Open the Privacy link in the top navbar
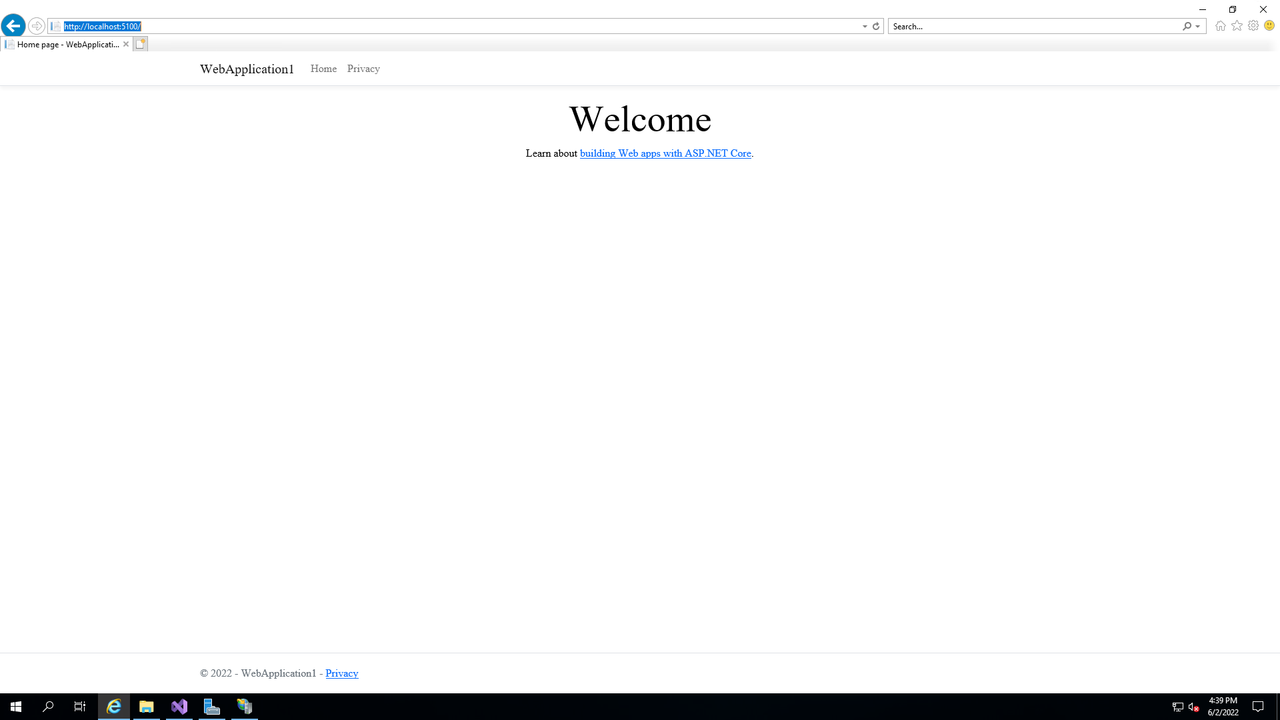 point(363,69)
